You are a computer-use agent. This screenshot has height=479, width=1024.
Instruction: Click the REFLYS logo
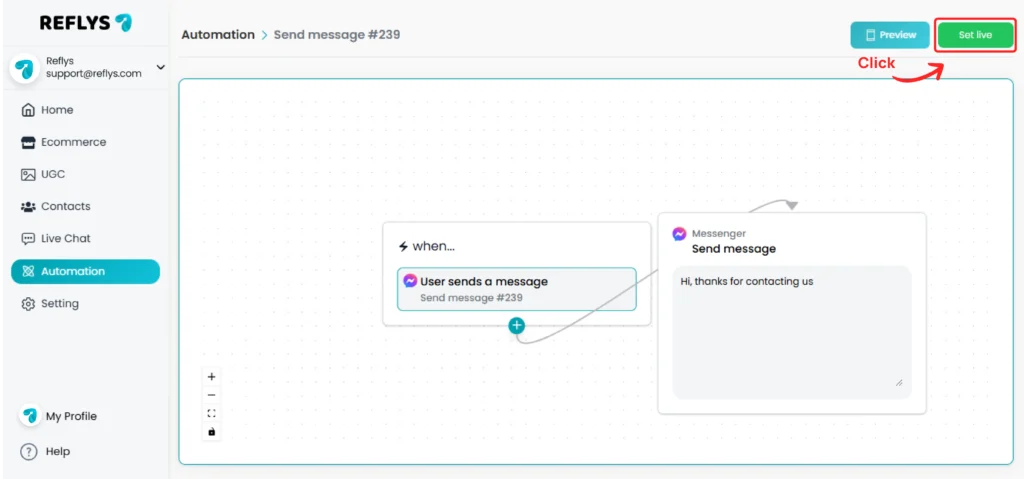[86, 23]
